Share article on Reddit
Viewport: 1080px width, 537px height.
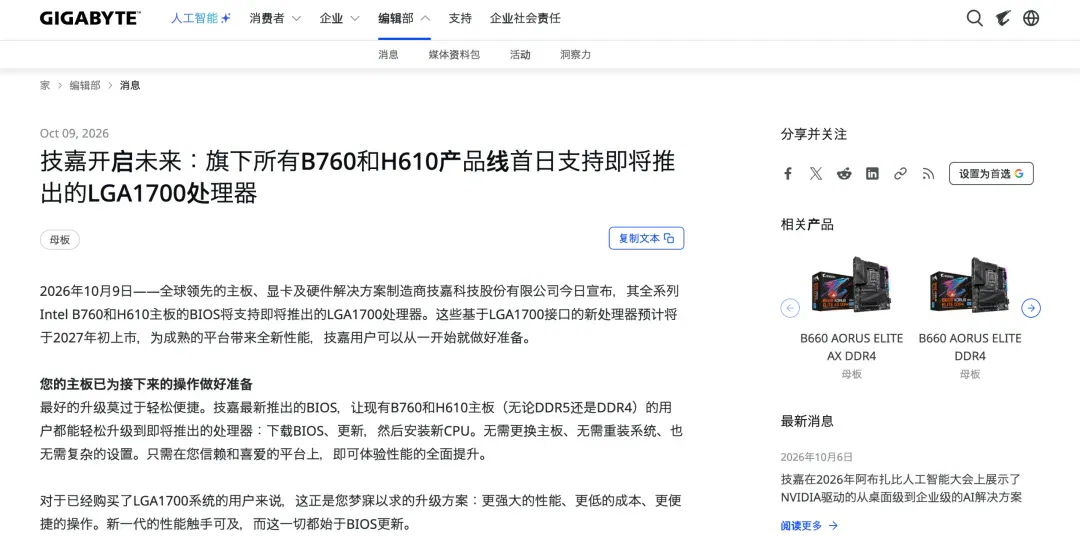pos(844,173)
